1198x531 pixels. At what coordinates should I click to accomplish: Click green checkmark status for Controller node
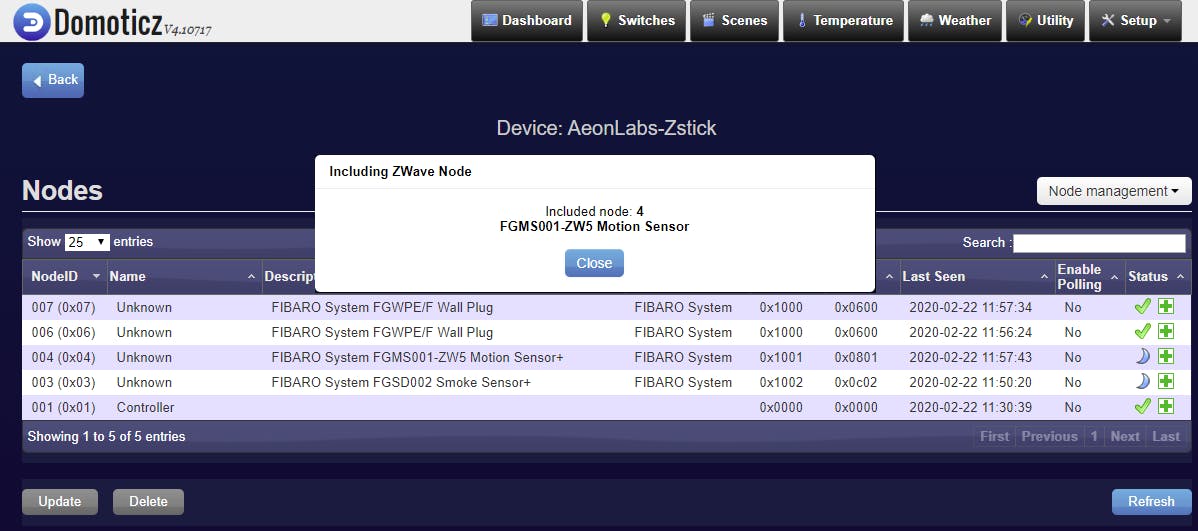click(1143, 407)
